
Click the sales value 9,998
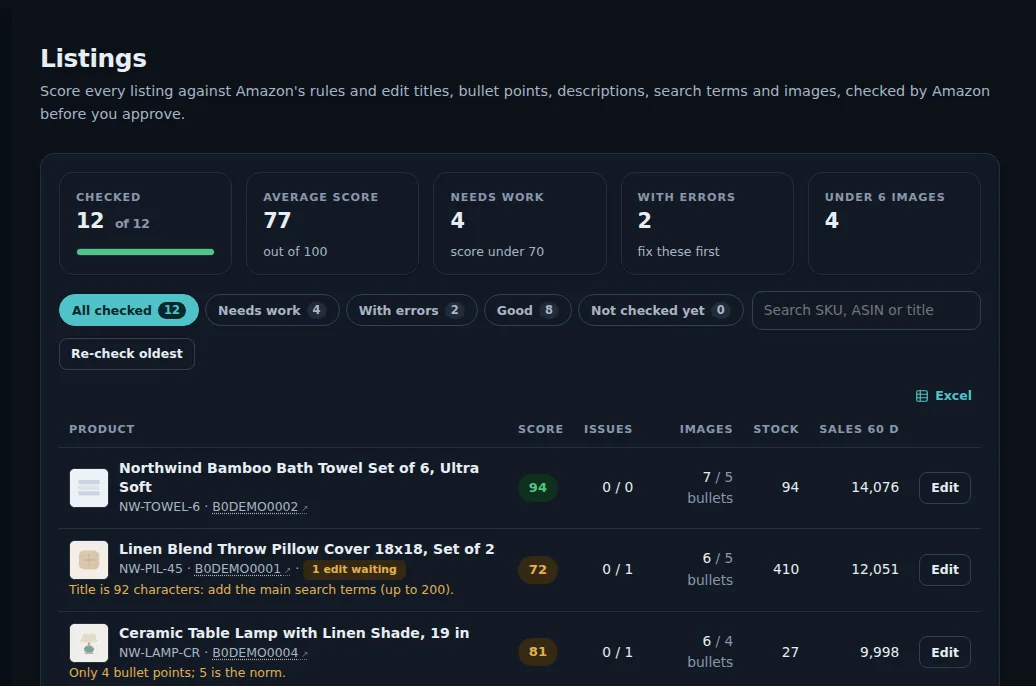click(879, 652)
